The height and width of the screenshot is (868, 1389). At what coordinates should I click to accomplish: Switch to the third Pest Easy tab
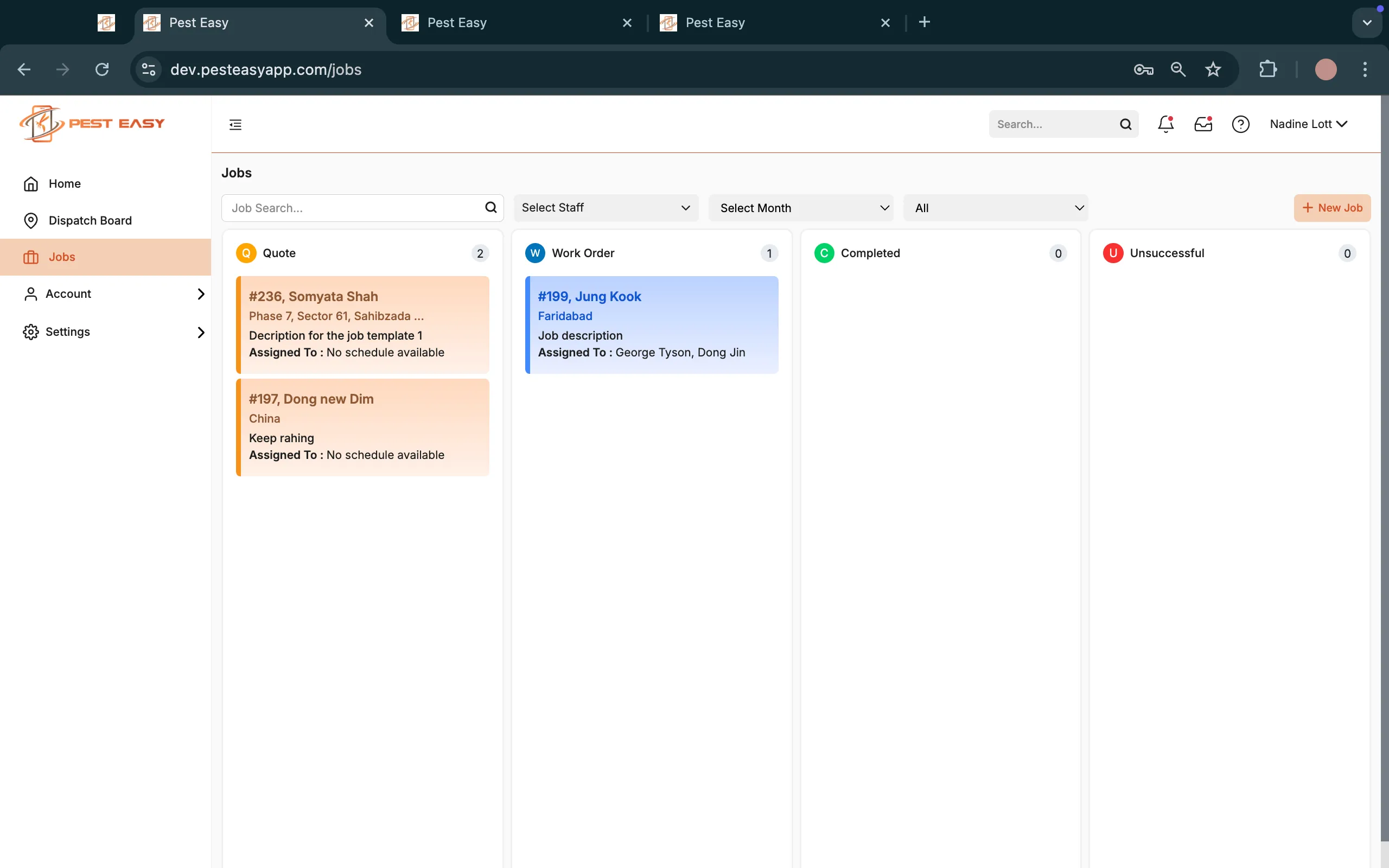tap(715, 22)
